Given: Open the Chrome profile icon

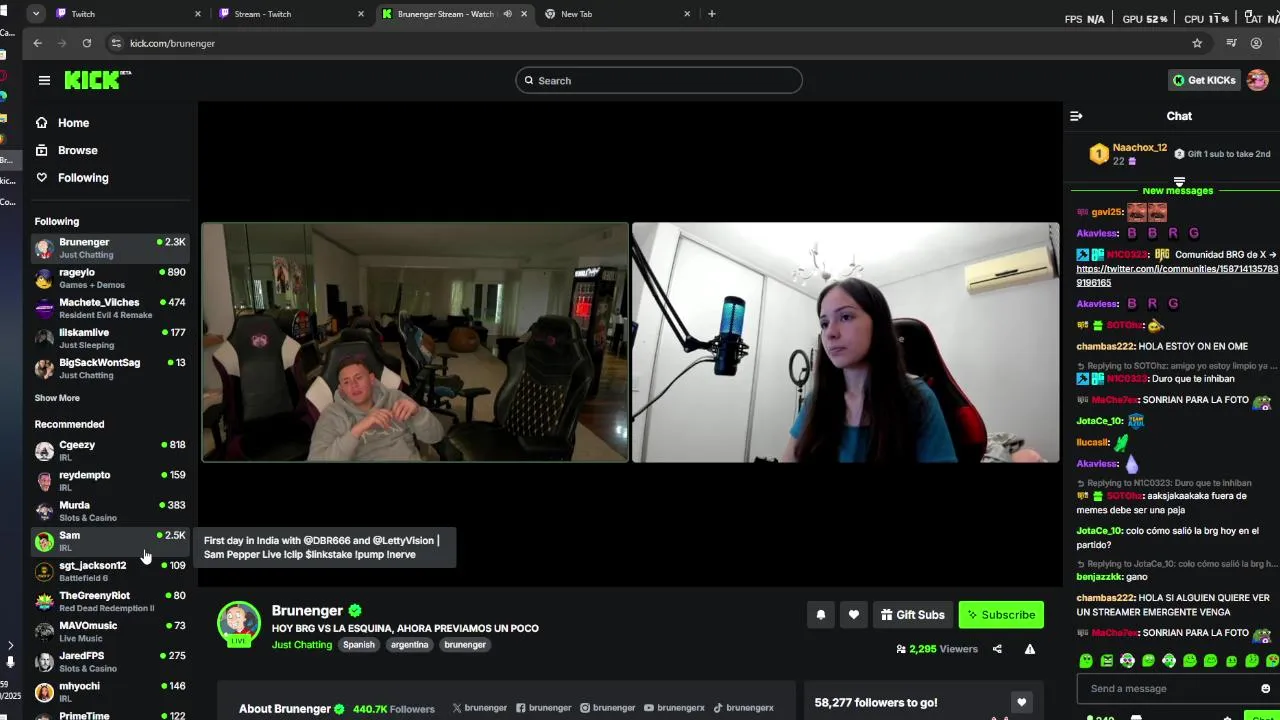Looking at the screenshot, I should 1257,43.
